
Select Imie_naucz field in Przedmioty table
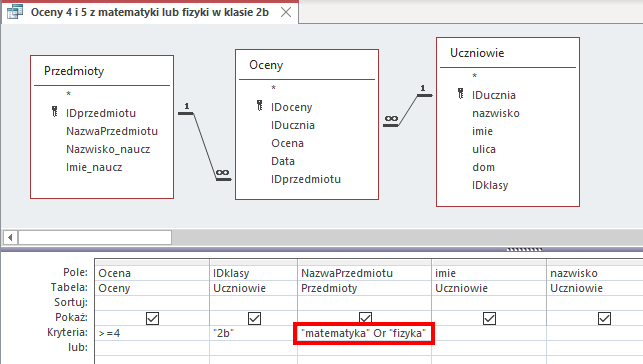(x=94, y=167)
